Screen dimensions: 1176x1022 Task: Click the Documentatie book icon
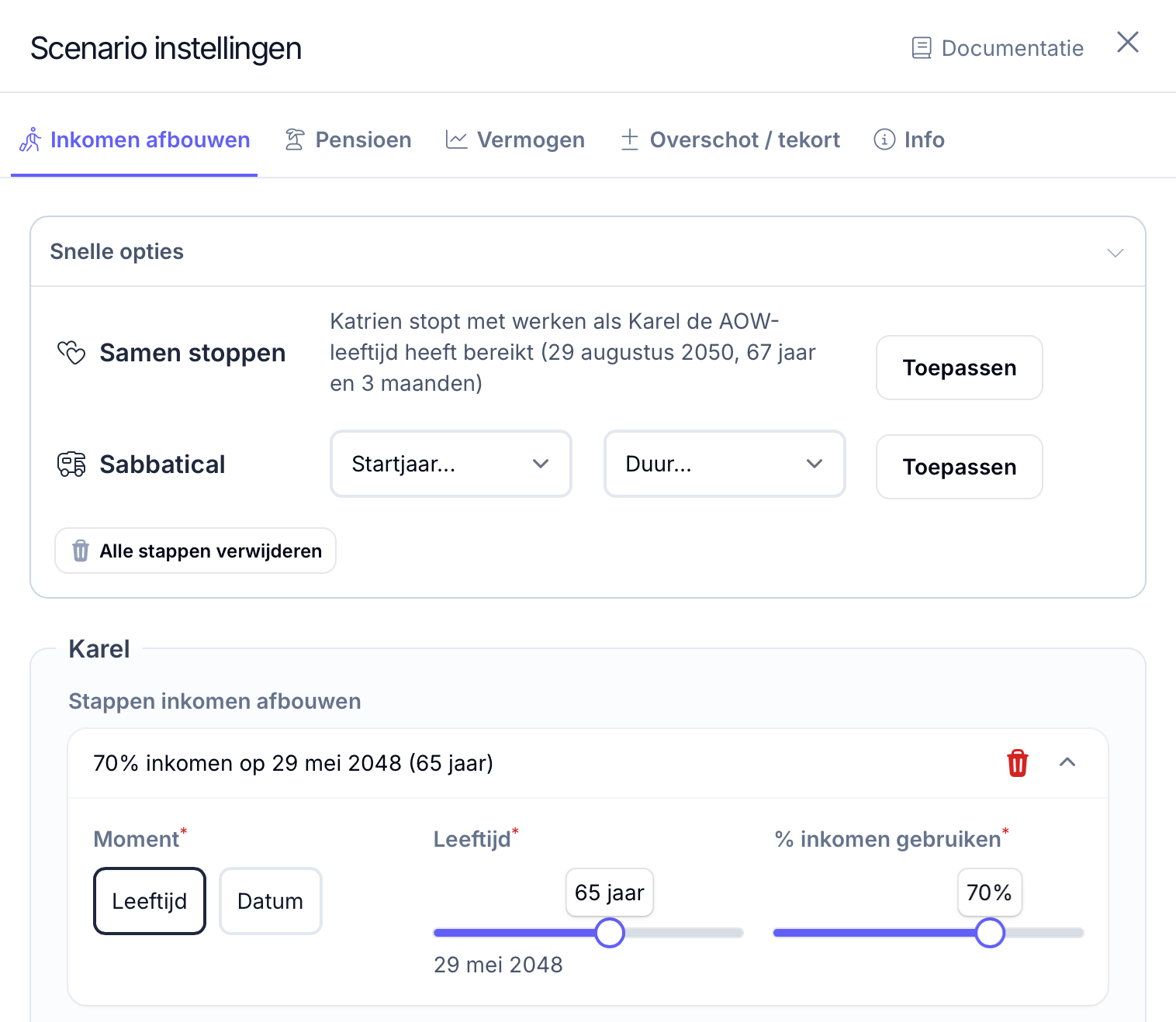(x=921, y=48)
